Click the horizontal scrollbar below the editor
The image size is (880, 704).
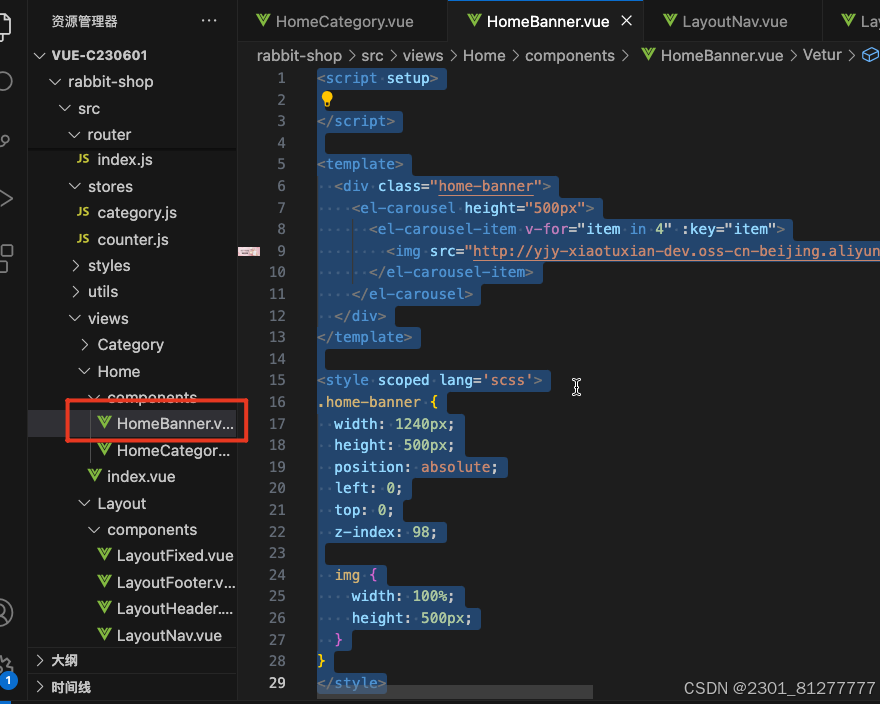pyautogui.click(x=455, y=692)
